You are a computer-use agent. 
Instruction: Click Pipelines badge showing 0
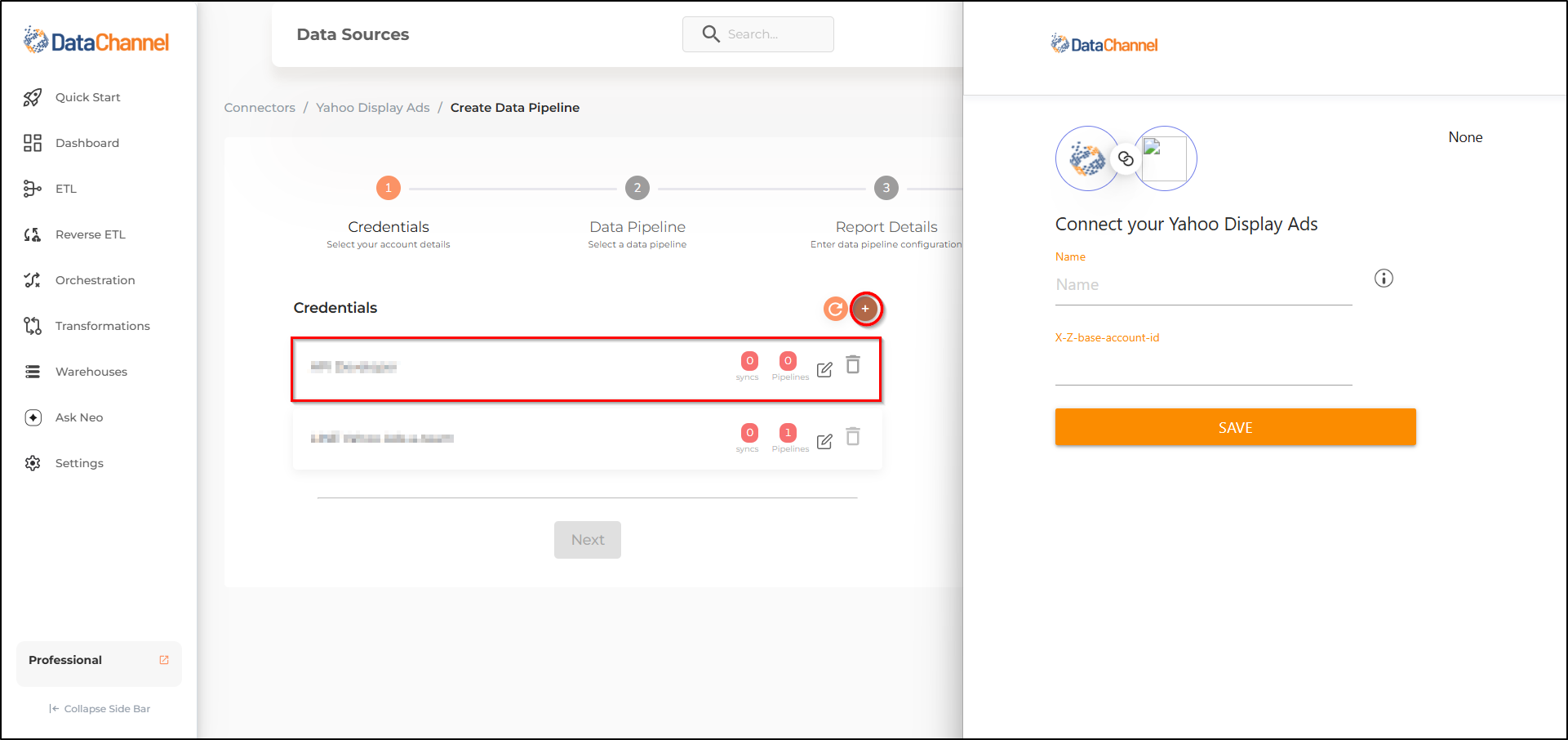point(788,361)
